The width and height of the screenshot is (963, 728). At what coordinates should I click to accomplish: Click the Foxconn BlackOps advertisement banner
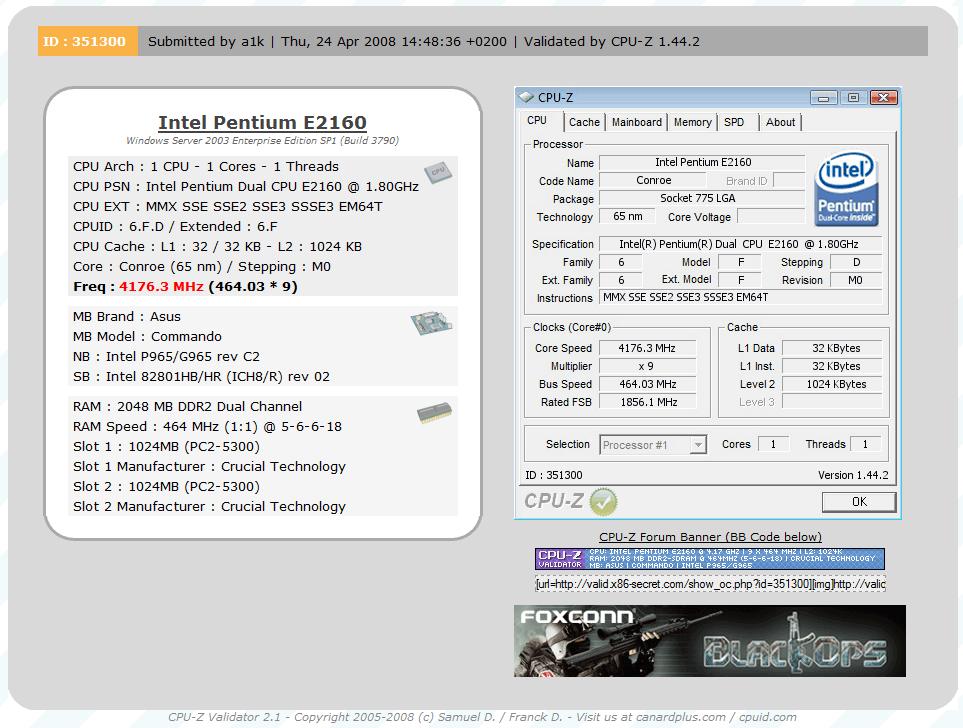click(709, 641)
